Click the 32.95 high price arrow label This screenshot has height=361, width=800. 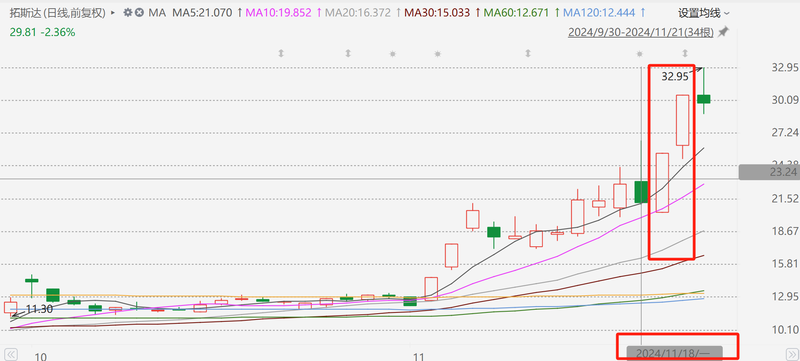[675, 76]
